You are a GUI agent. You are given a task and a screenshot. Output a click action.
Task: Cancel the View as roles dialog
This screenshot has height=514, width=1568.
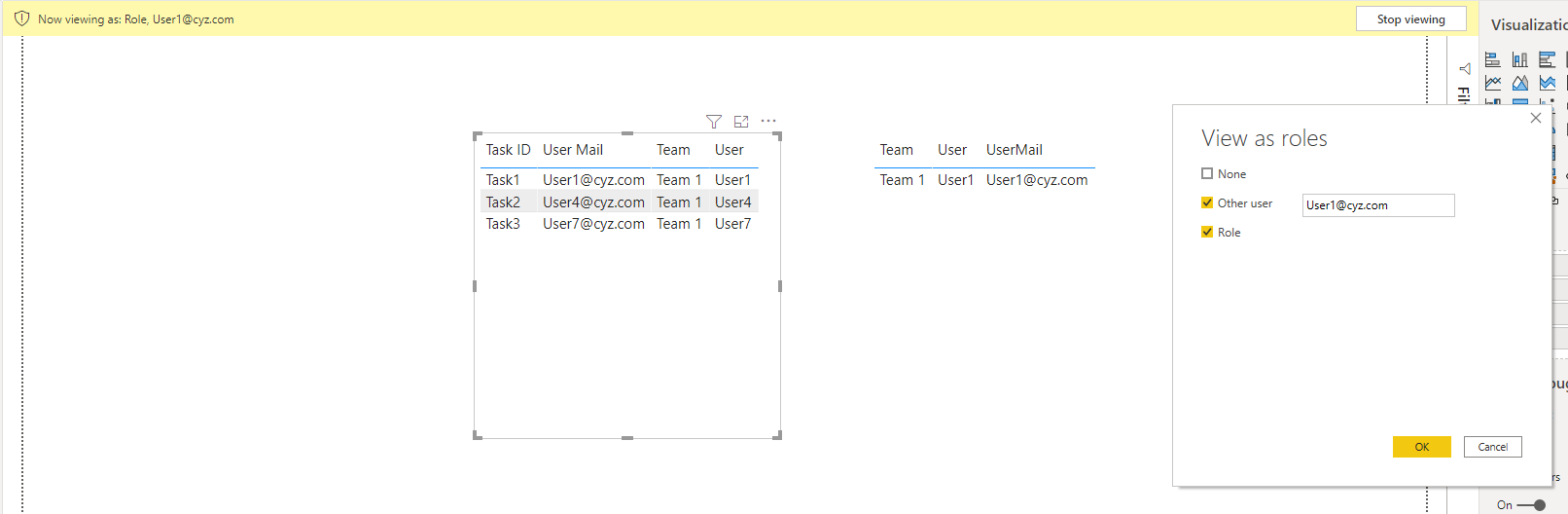coord(1493,447)
